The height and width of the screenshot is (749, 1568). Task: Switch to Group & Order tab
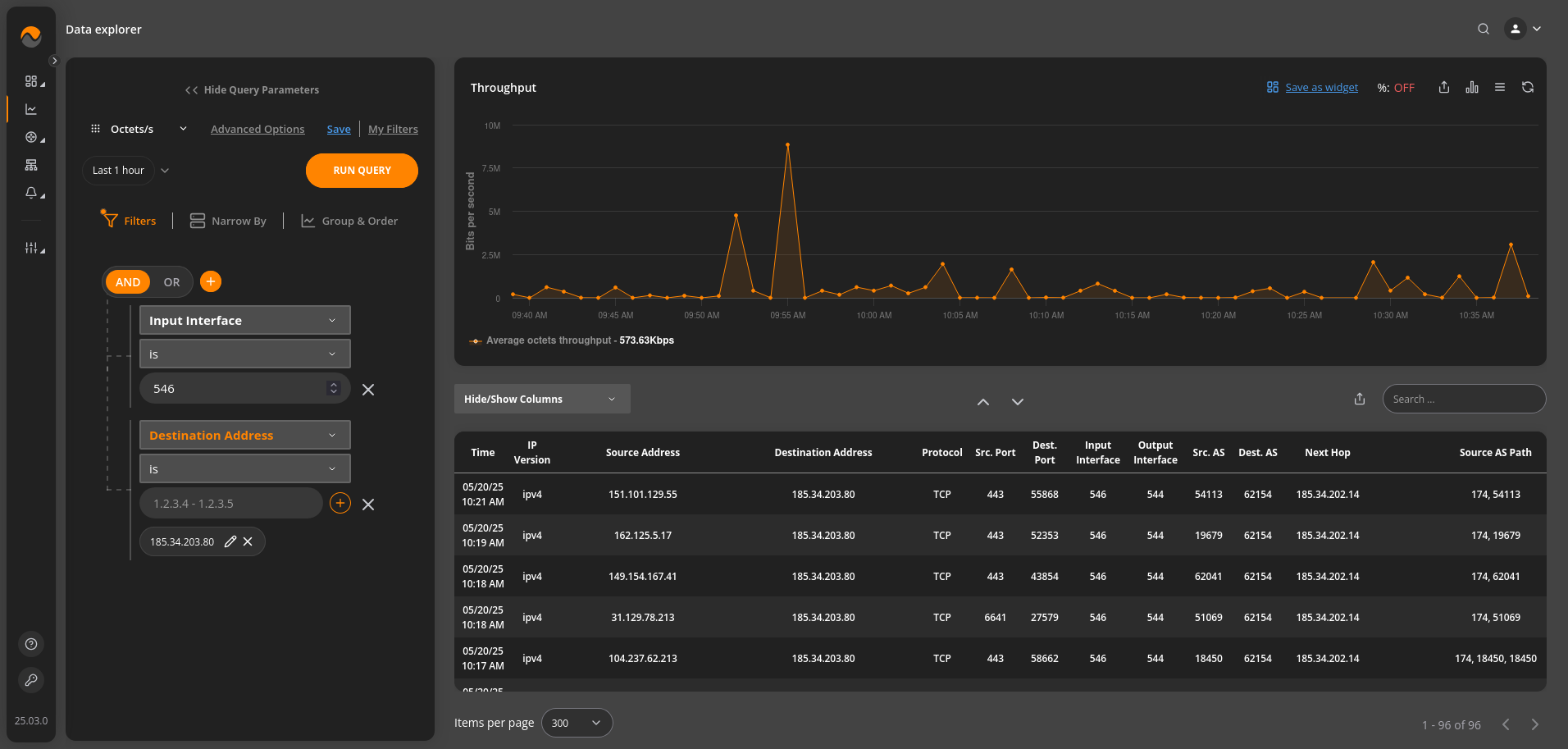point(350,221)
